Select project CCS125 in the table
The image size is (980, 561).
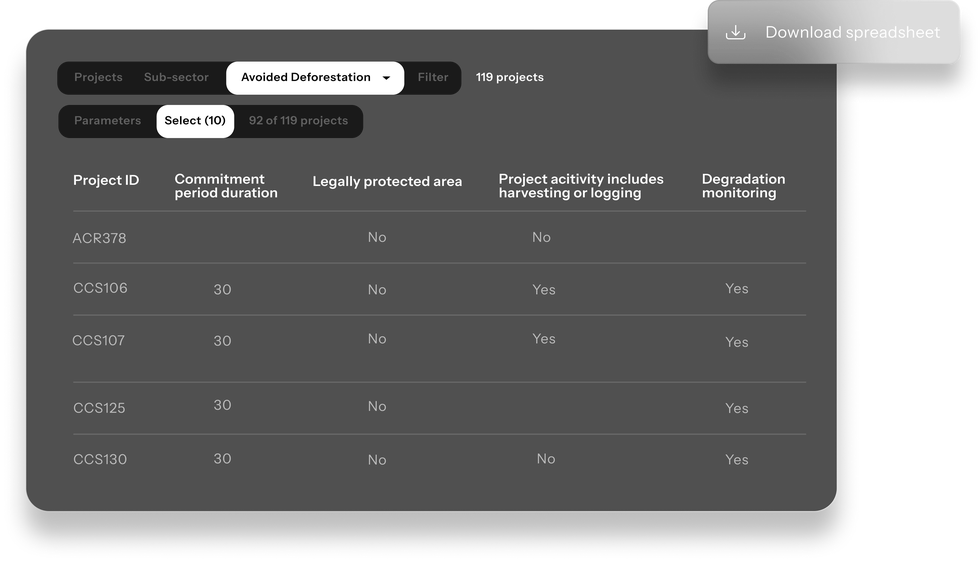439,409
